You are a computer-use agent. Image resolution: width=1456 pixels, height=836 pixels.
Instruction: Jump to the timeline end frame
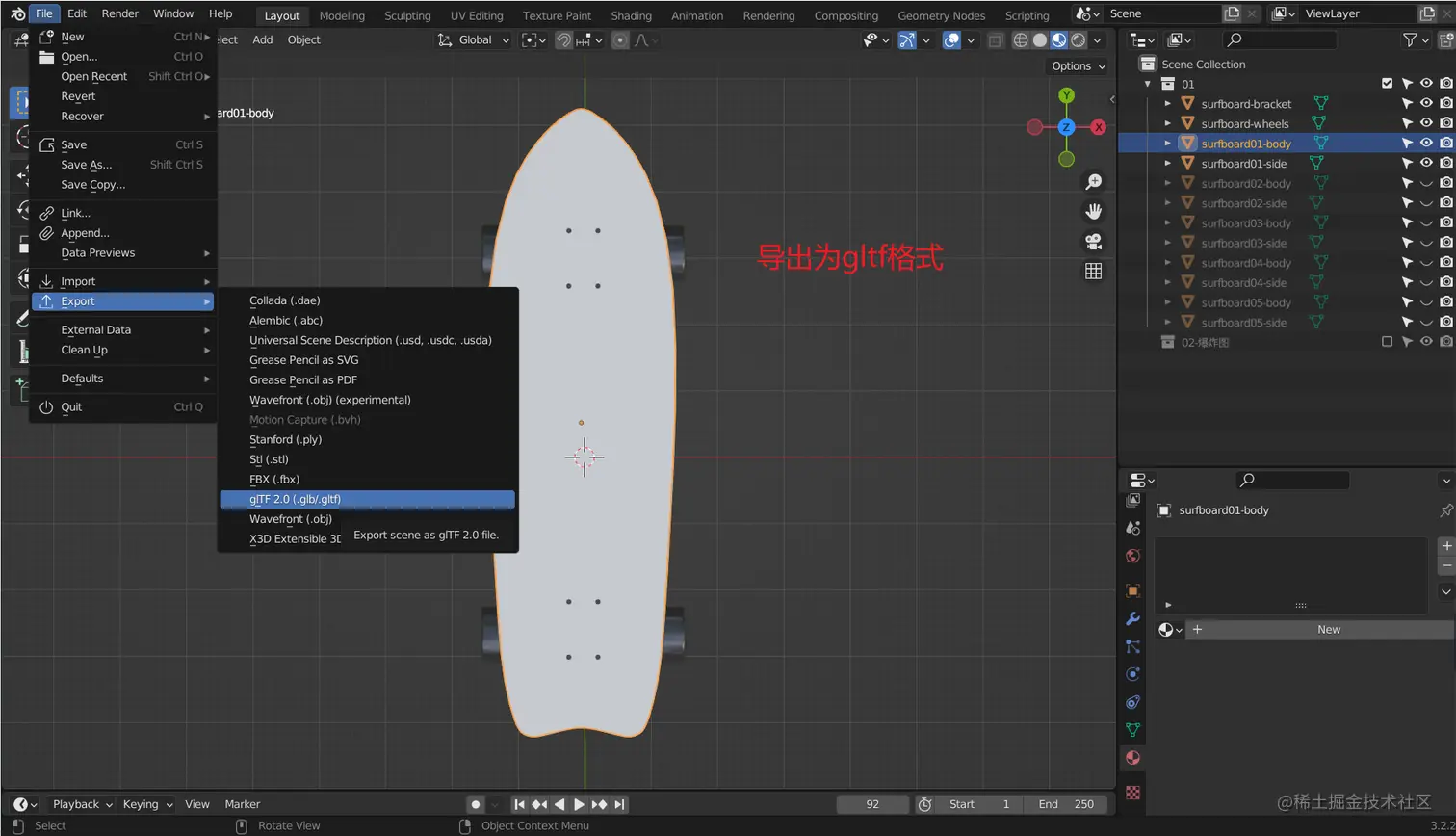click(620, 804)
